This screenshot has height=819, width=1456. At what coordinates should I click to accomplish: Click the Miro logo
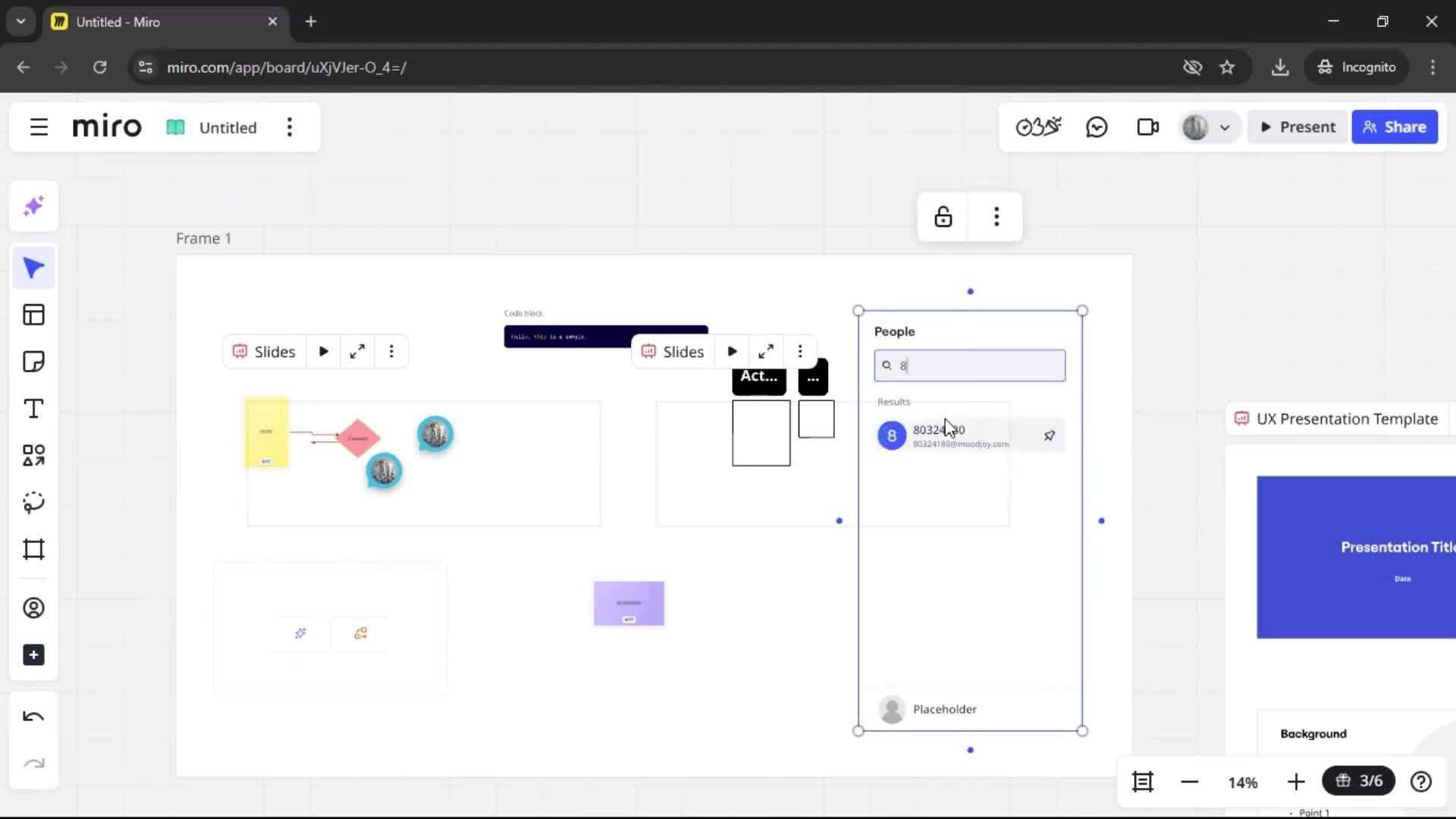tap(107, 127)
